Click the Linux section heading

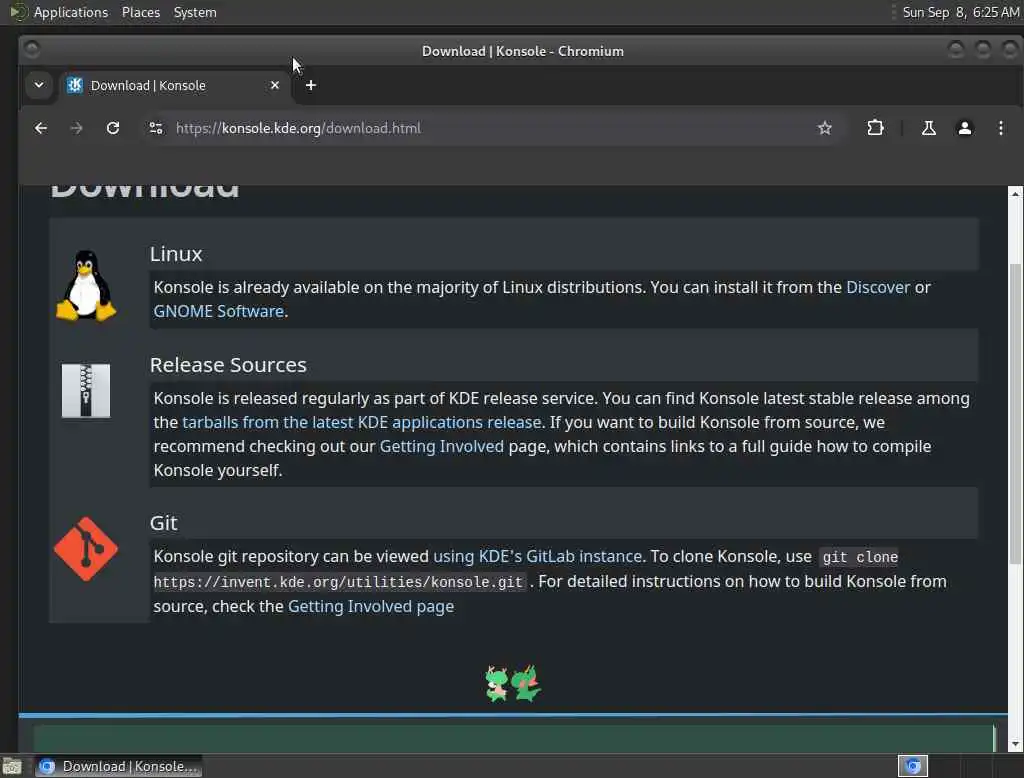pyautogui.click(x=176, y=254)
